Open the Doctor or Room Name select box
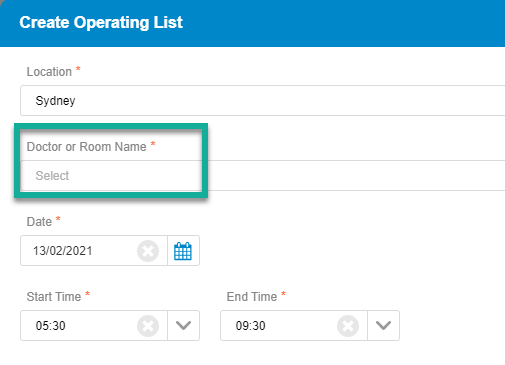505x365 pixels. pyautogui.click(x=263, y=176)
